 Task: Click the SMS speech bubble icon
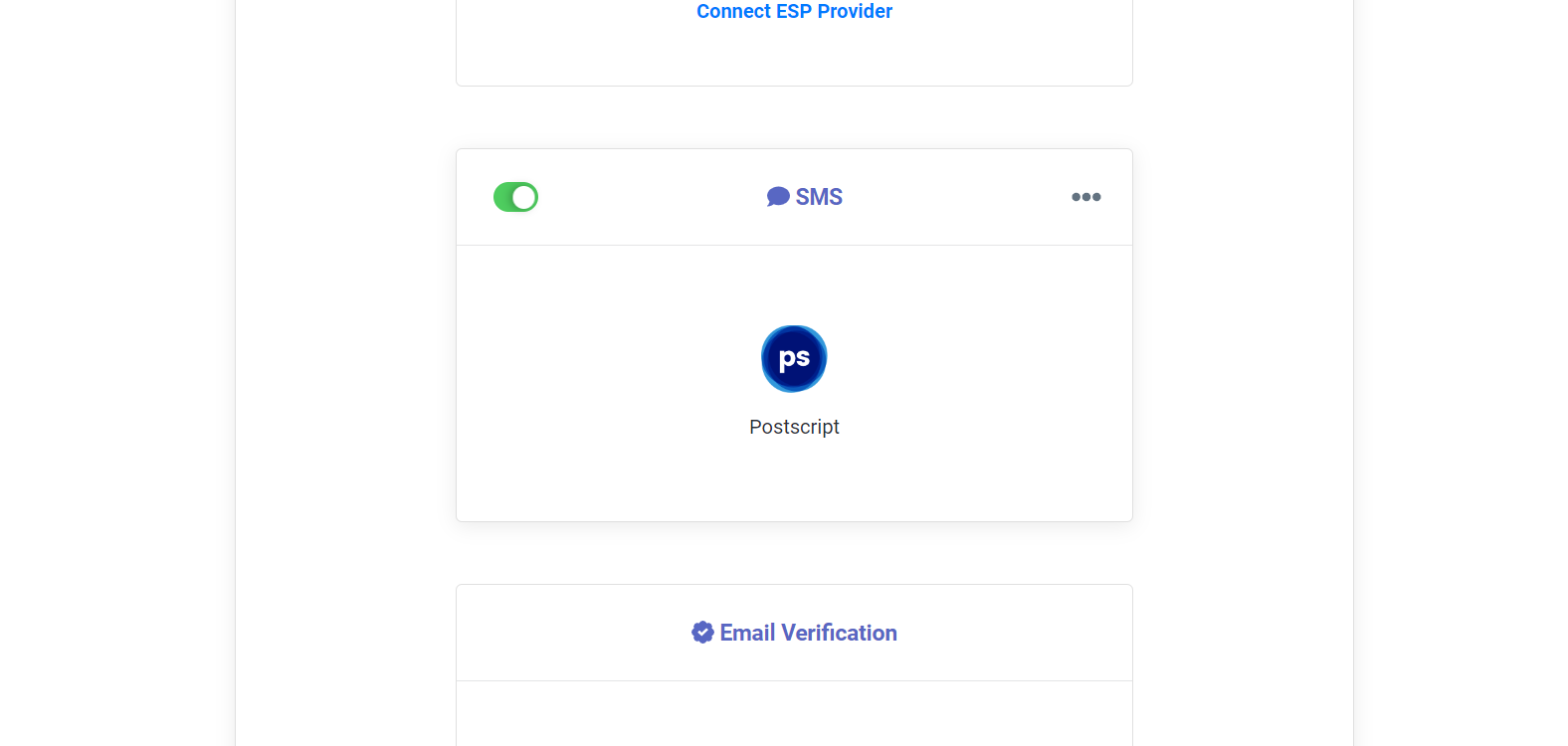pos(776,196)
